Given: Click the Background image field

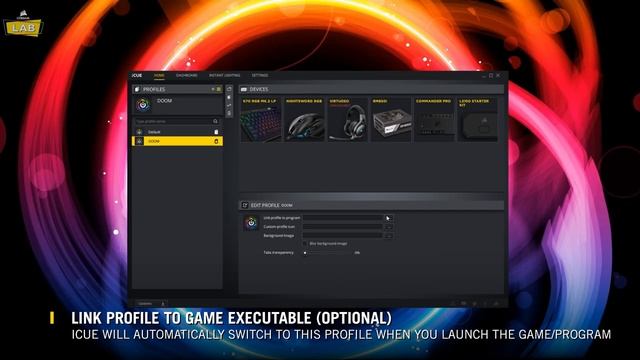Looking at the screenshot, I should click(x=342, y=236).
